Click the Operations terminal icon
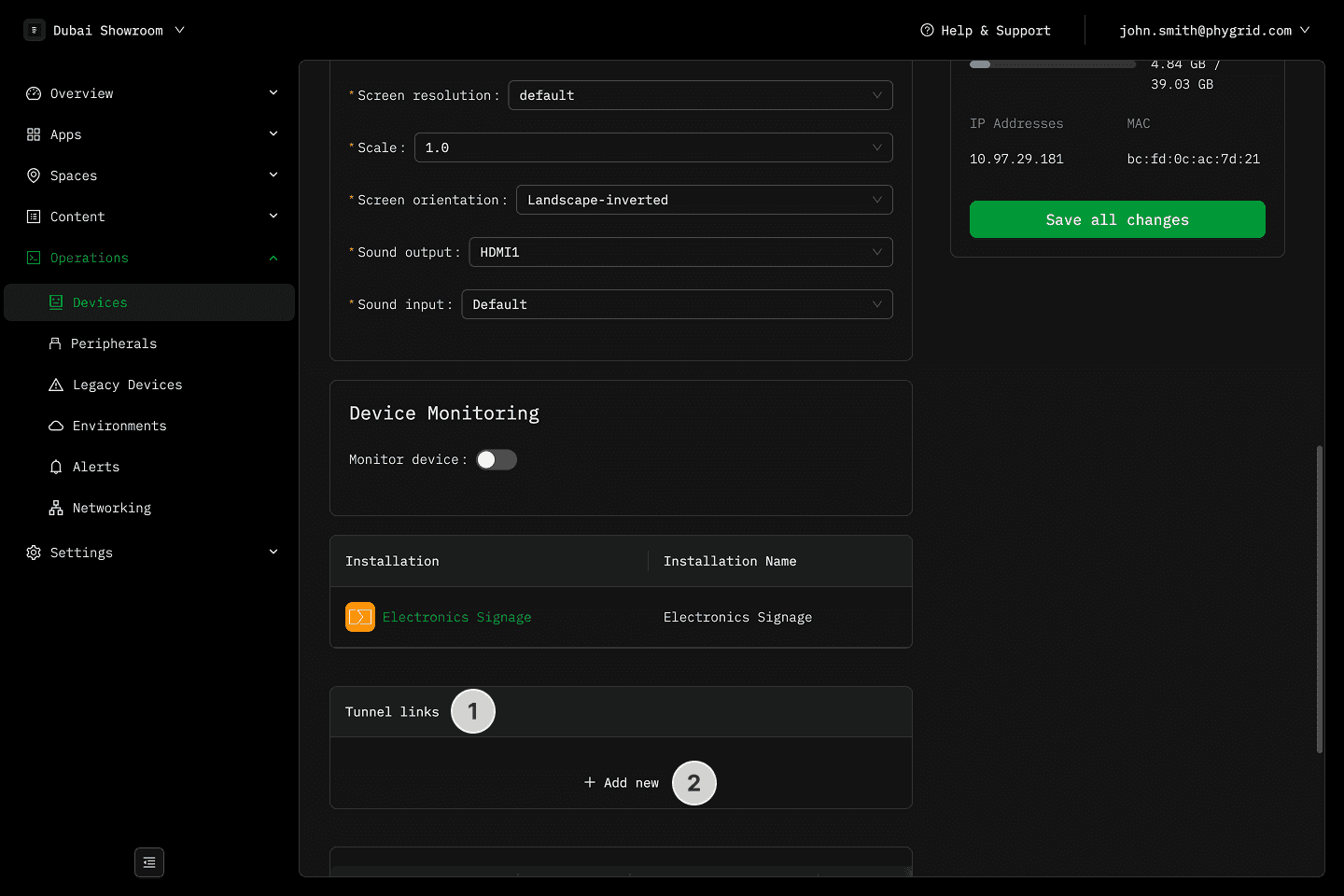This screenshot has width=1344, height=896. pos(34,258)
